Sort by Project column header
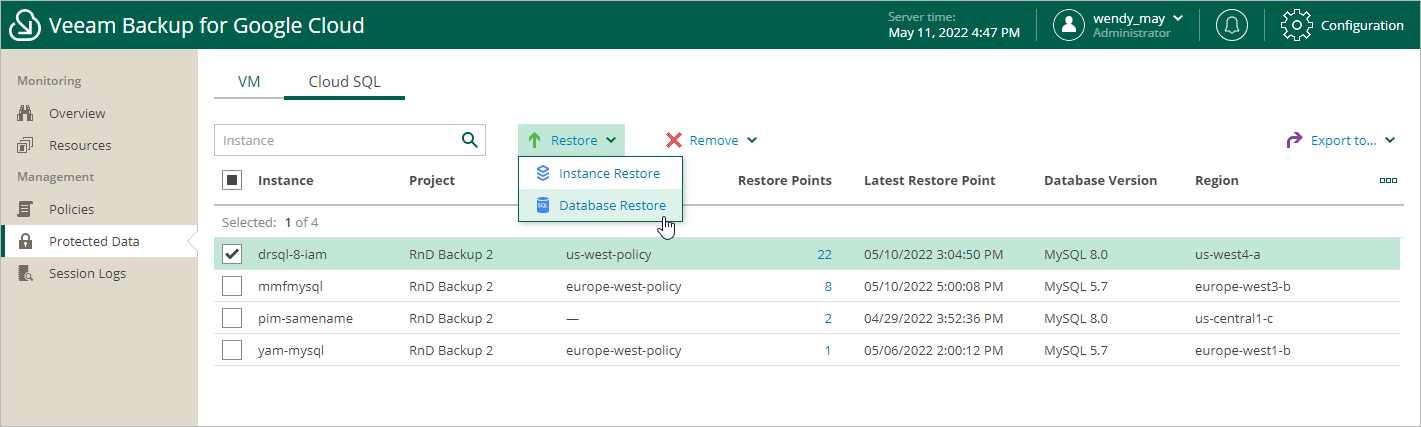This screenshot has height=427, width=1421. point(432,181)
